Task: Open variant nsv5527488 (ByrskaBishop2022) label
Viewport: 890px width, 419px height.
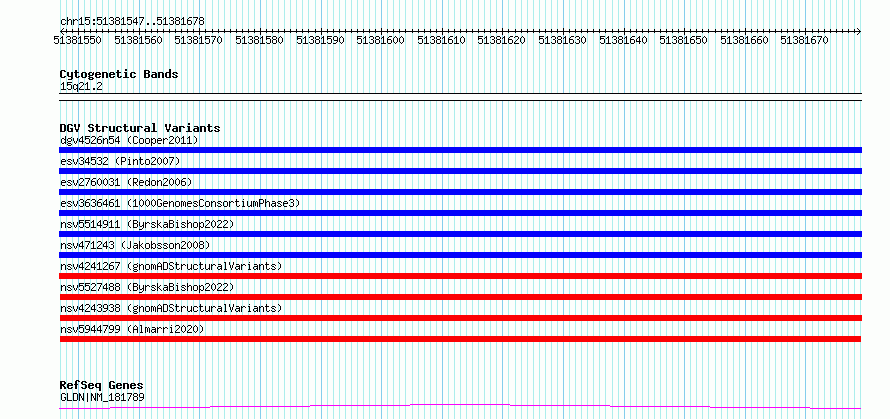Action: (x=147, y=287)
